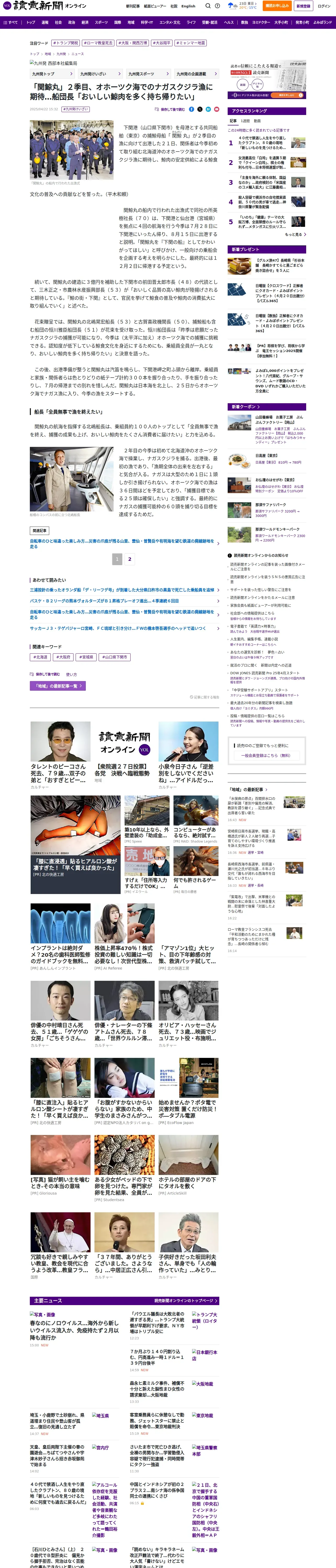Click the #北海道 related keyword tag
336x1568 pixels.
[x=41, y=658]
